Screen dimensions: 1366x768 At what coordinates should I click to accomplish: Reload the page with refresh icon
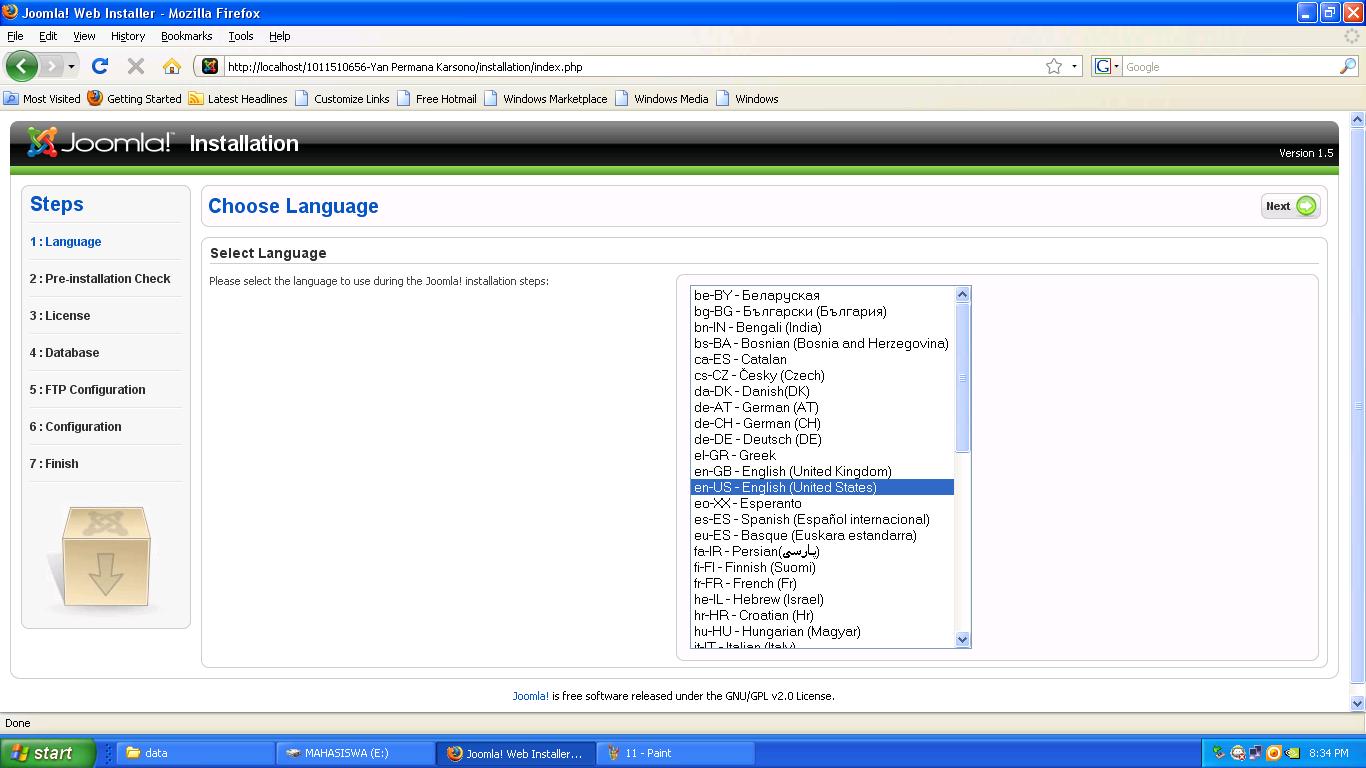(x=99, y=66)
